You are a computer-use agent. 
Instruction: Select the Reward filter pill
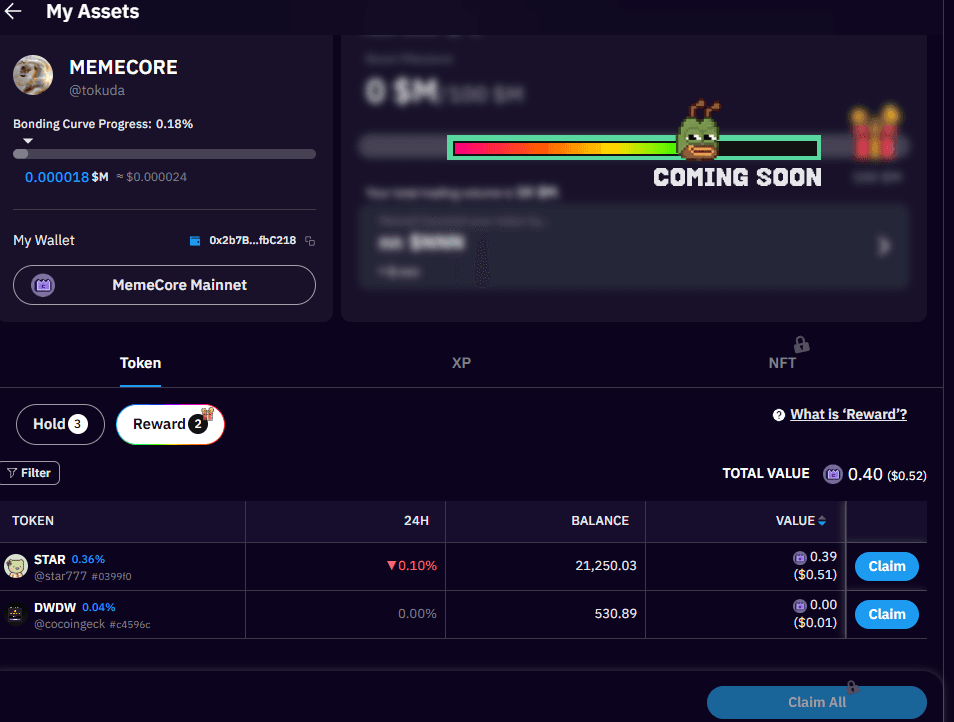click(x=169, y=424)
